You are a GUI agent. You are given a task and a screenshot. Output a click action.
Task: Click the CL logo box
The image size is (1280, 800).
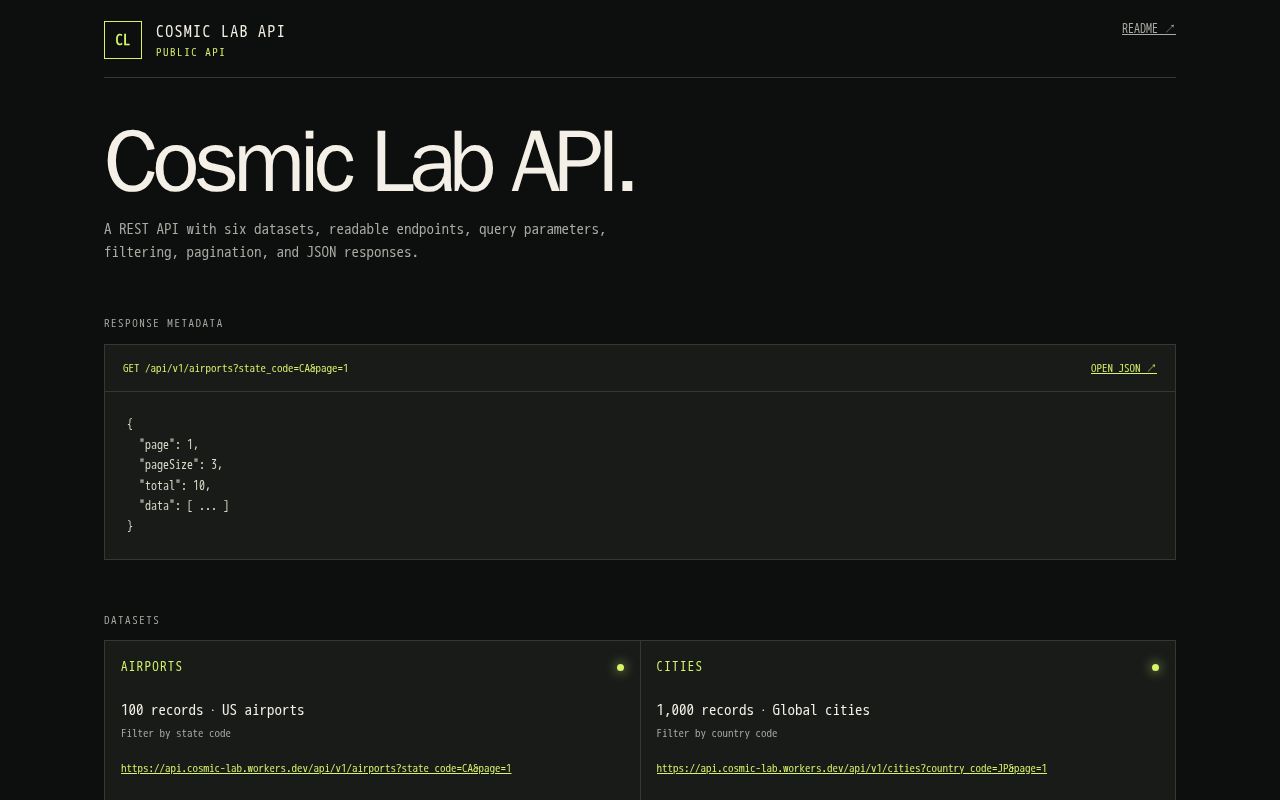[x=123, y=40]
